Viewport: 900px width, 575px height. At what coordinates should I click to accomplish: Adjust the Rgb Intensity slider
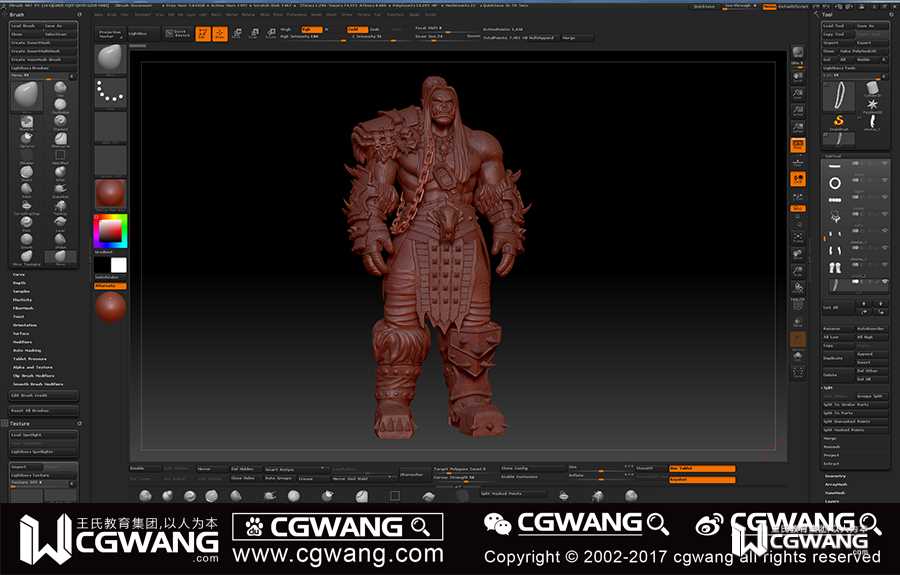(x=313, y=36)
